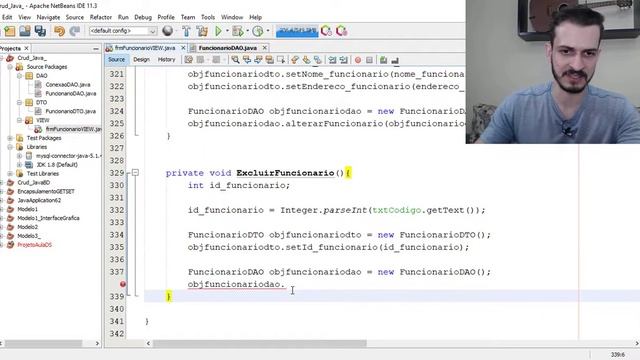The height and width of the screenshot is (360, 640).
Task: Click the Open Project toolbar icon
Action: [24, 31]
